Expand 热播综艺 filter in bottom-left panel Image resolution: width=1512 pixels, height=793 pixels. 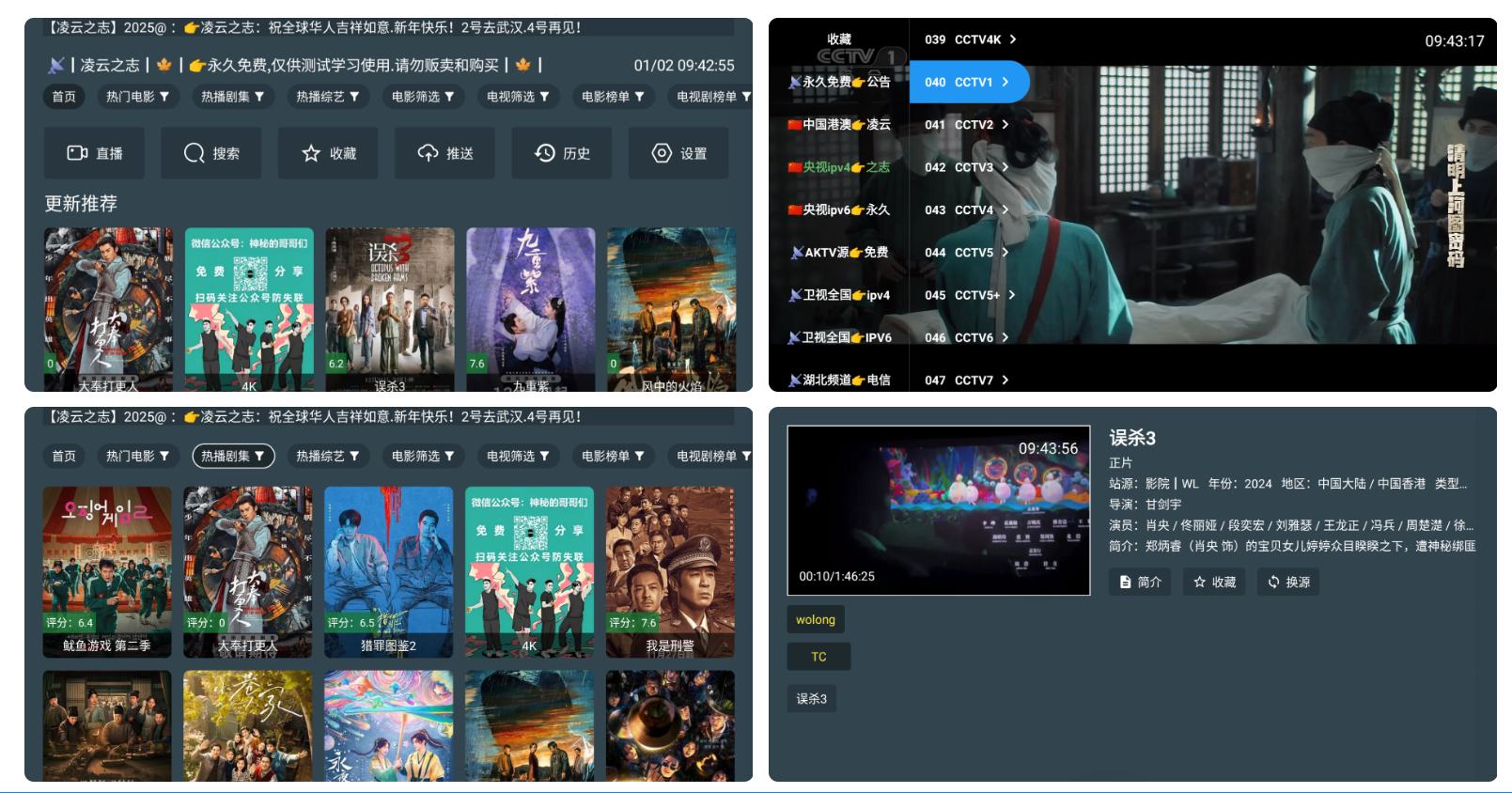pos(327,456)
